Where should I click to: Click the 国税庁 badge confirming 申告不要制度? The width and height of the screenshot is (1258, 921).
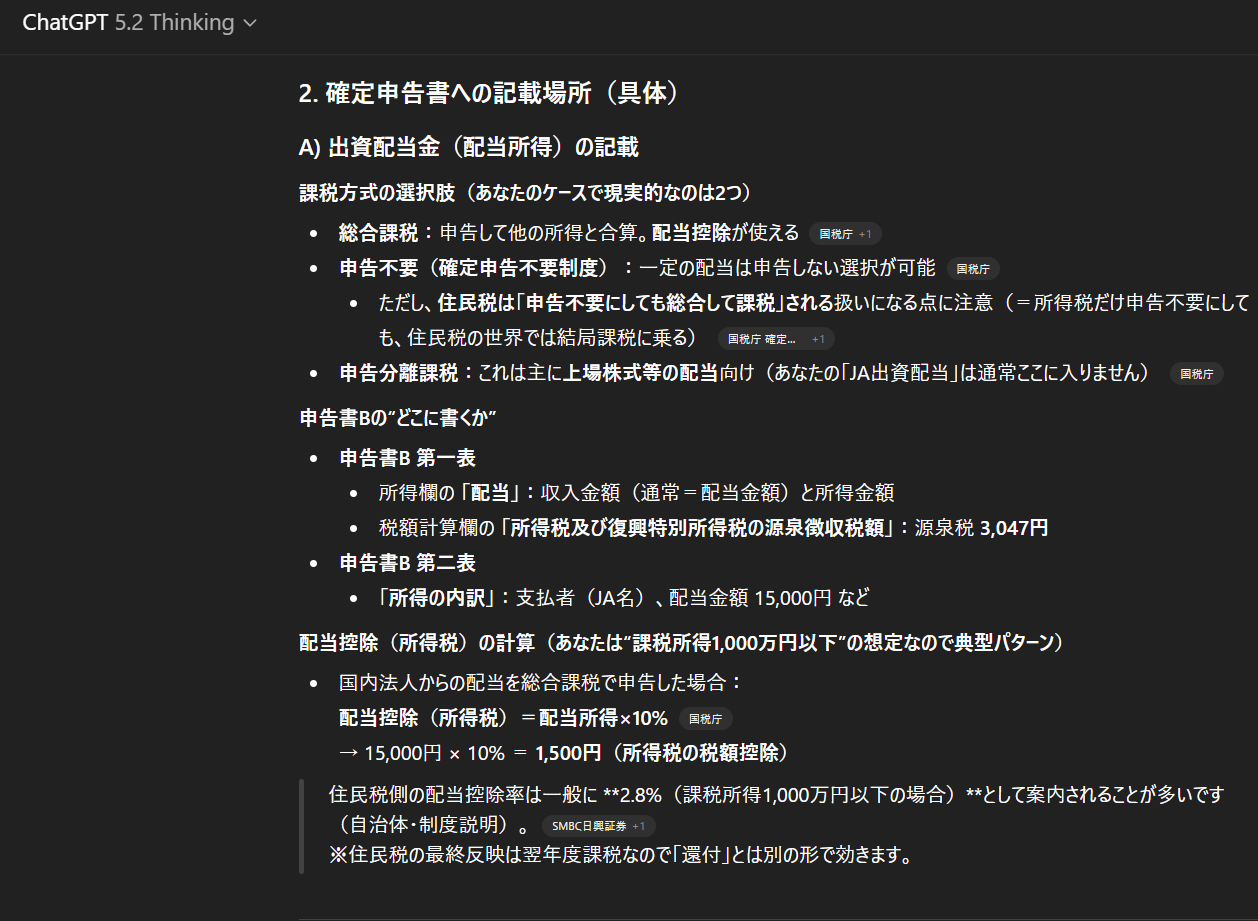973,268
